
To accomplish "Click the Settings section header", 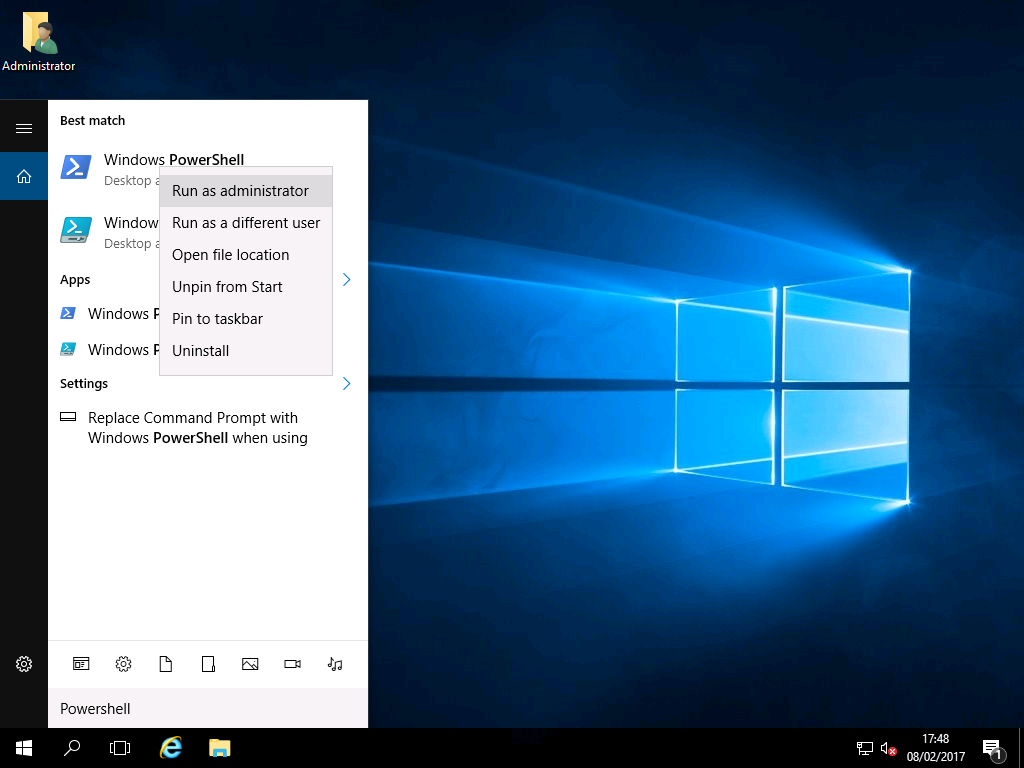I will [x=84, y=383].
